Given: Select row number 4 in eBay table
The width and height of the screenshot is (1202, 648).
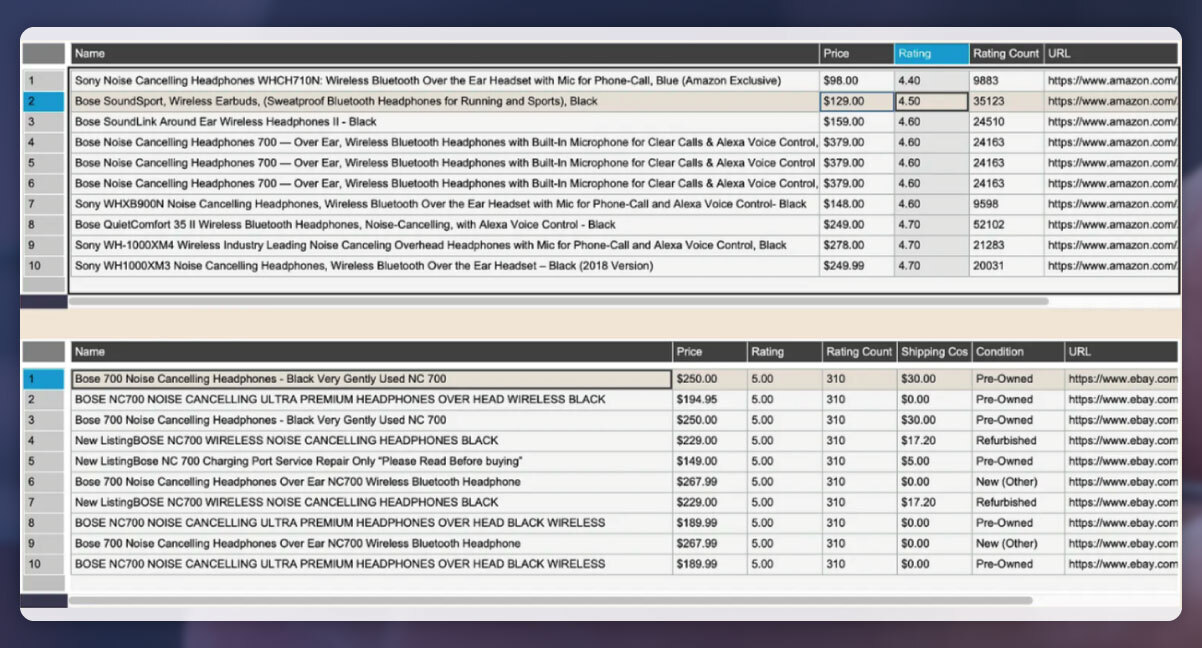Looking at the screenshot, I should tap(44, 441).
